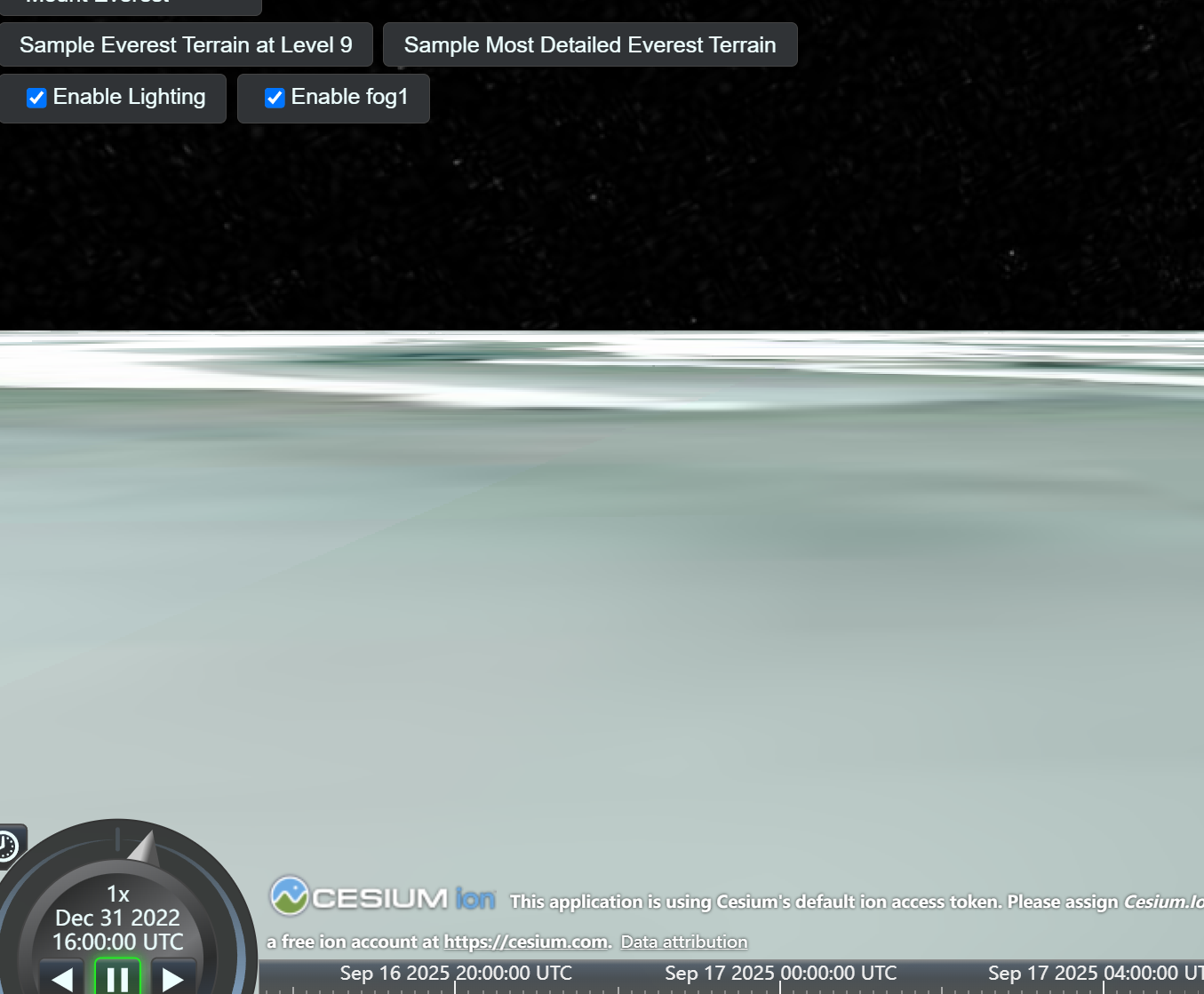Open the Data attribution link
The height and width of the screenshot is (994, 1204).
click(x=684, y=942)
